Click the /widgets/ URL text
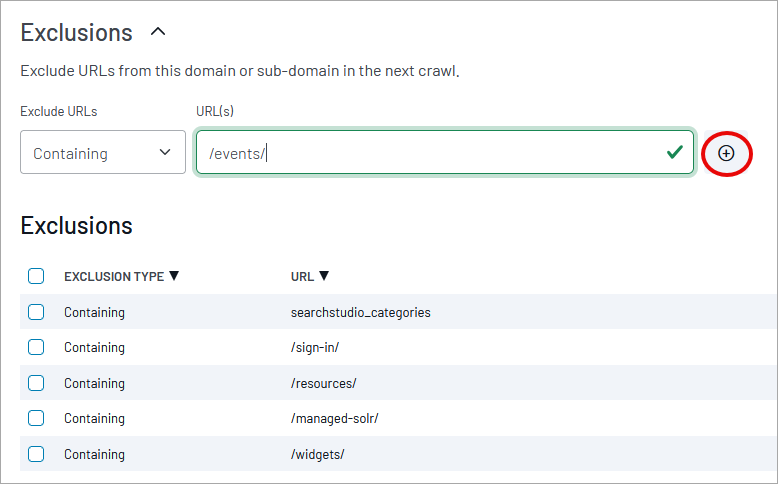The height and width of the screenshot is (484, 778). click(317, 454)
